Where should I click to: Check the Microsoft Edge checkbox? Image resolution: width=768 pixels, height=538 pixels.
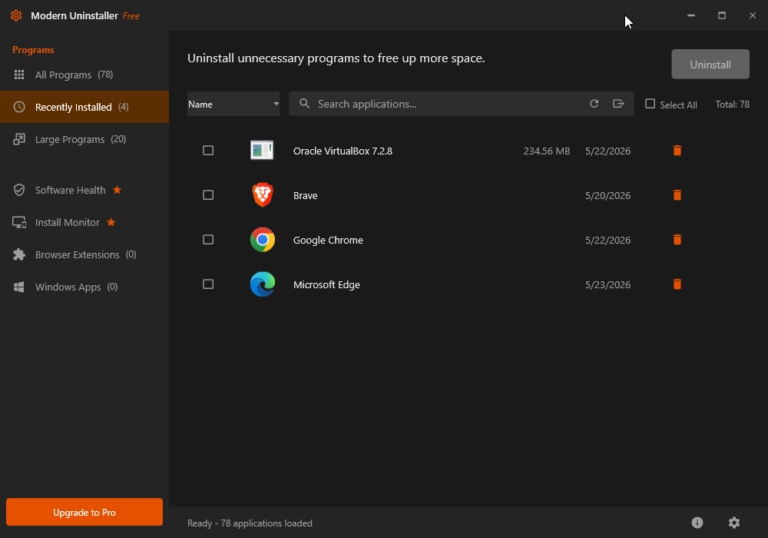point(208,284)
